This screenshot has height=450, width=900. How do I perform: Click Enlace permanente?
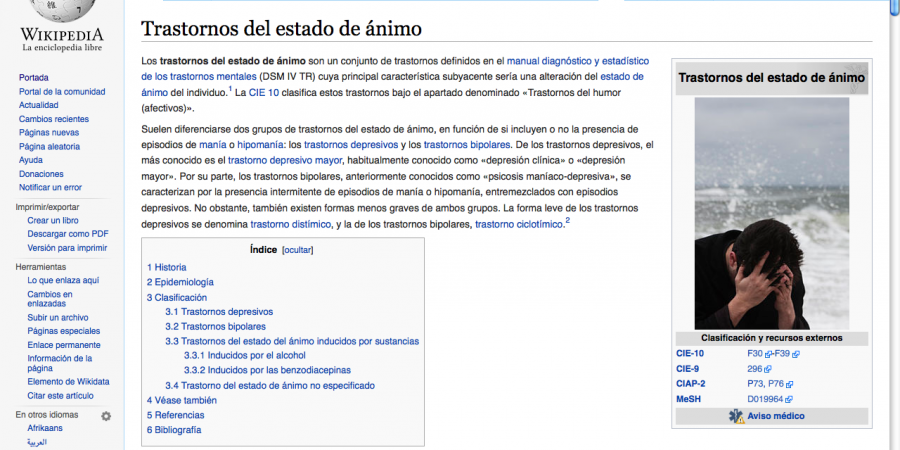click(x=64, y=345)
